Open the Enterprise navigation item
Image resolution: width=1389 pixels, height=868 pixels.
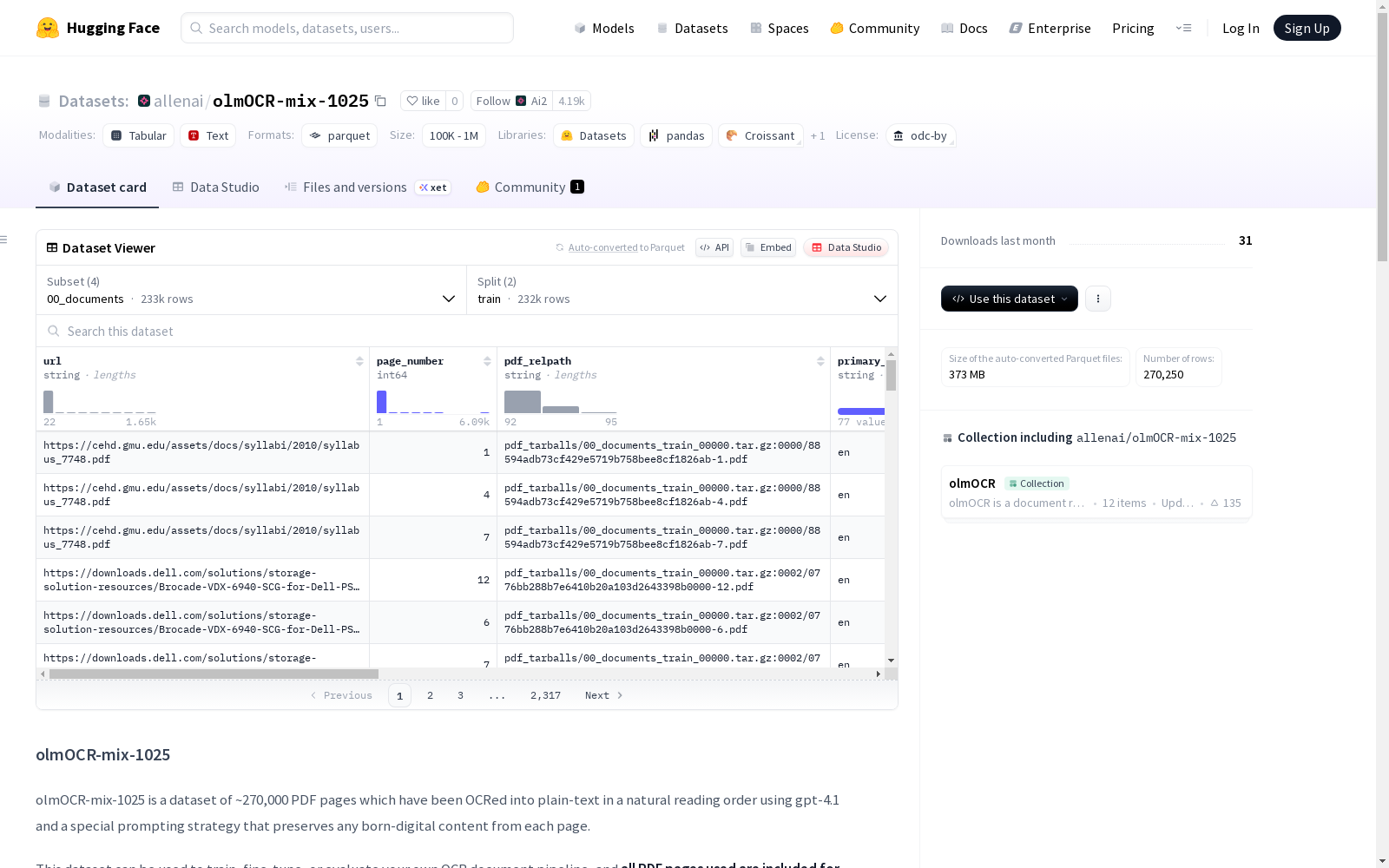point(1050,28)
